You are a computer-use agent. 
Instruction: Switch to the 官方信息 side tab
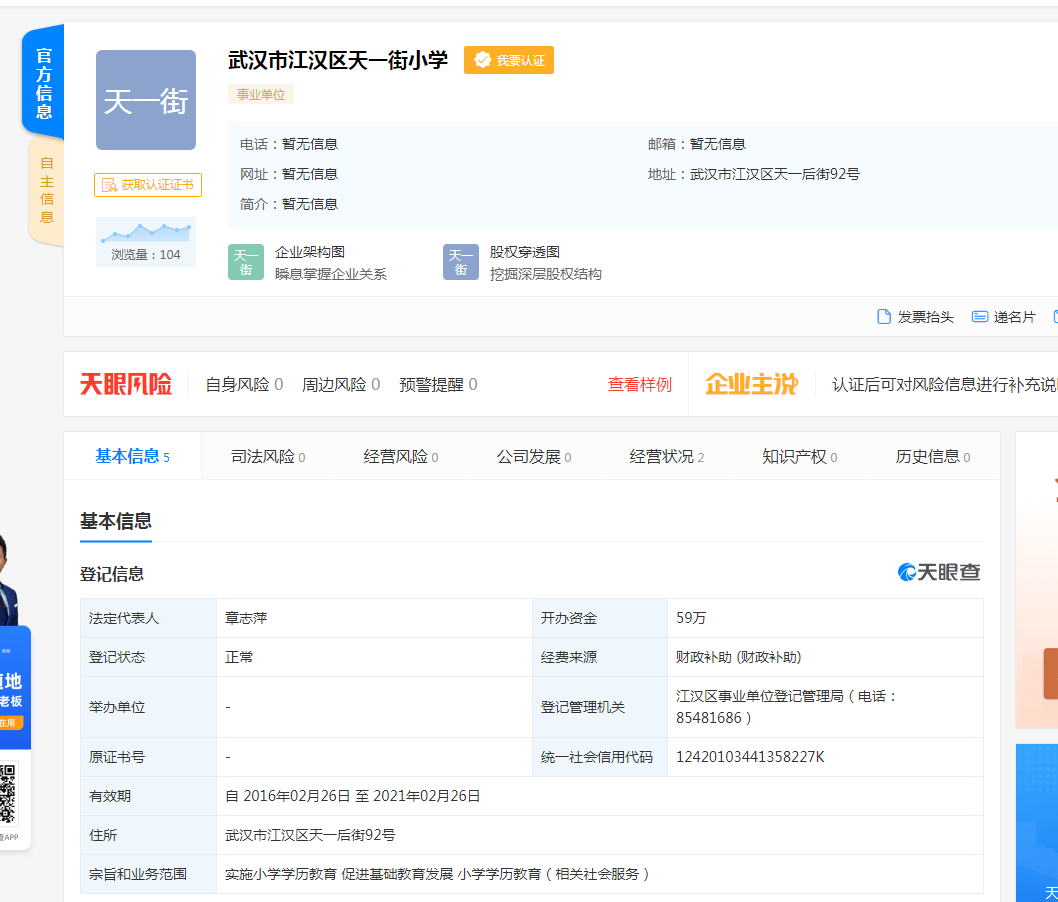tap(44, 82)
